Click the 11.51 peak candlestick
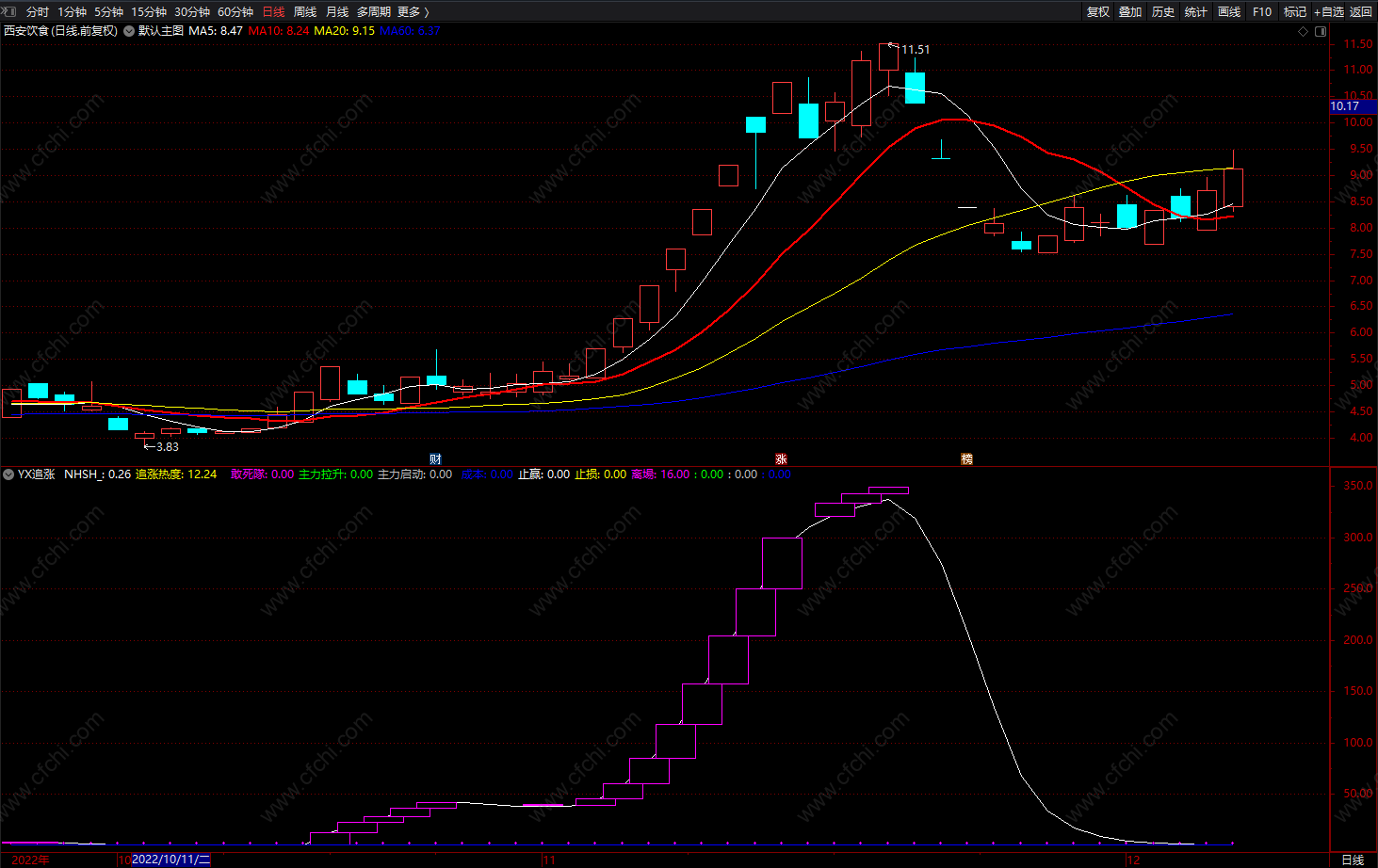The image size is (1378, 868). click(x=888, y=56)
